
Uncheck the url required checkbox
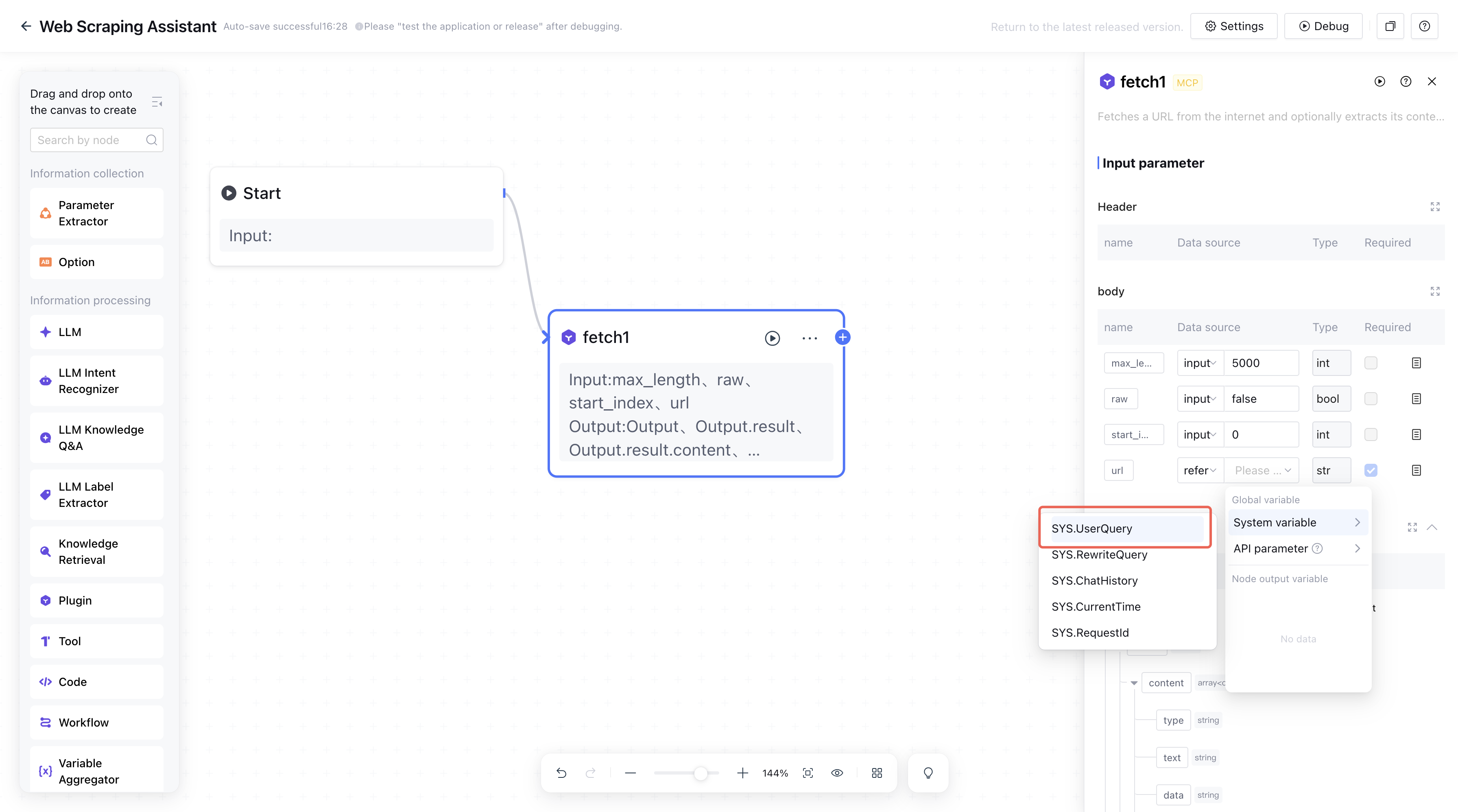point(1370,470)
